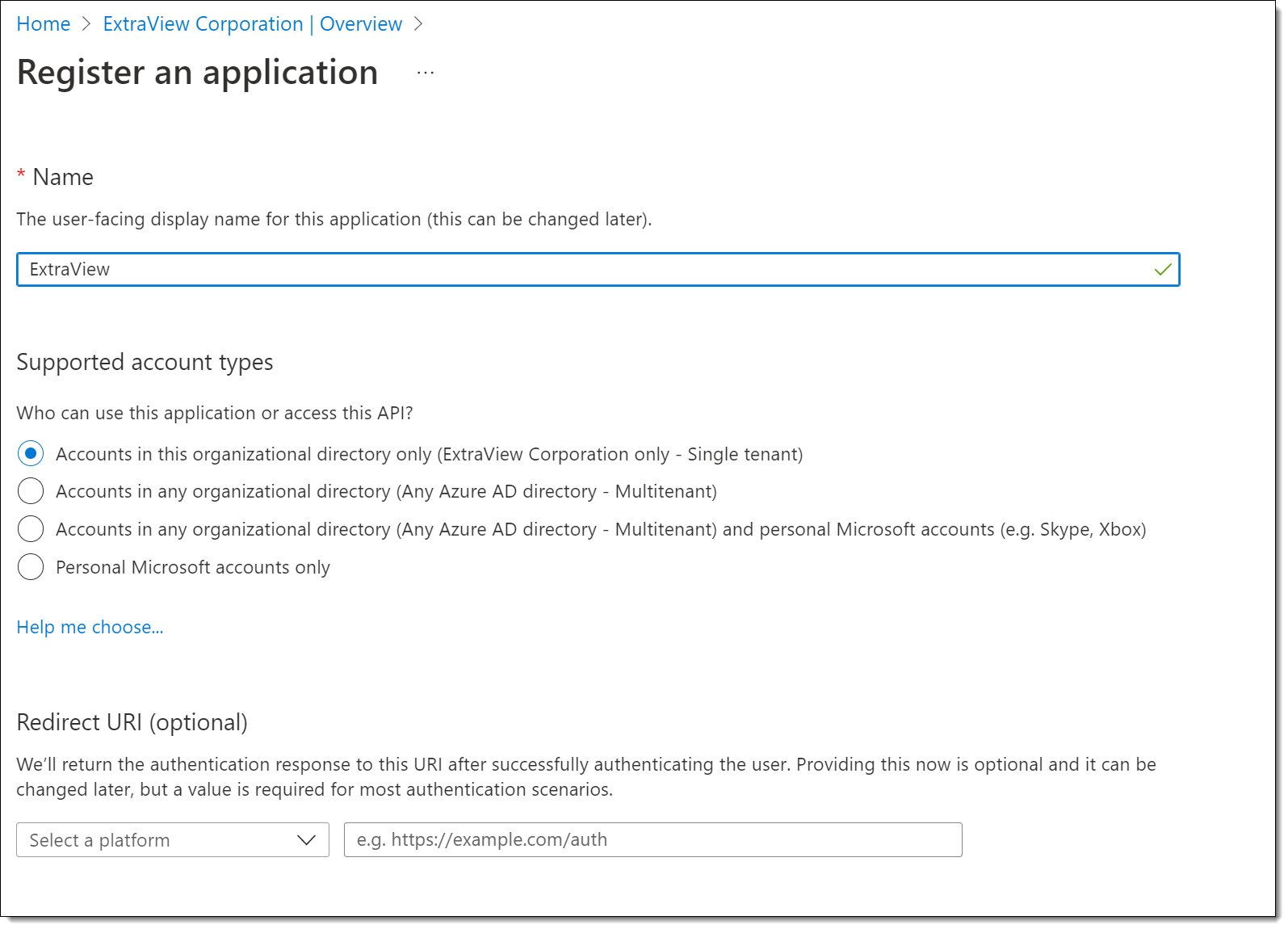Click the Home breadcrumb link
Viewport: 1288px width, 929px height.
tap(44, 24)
